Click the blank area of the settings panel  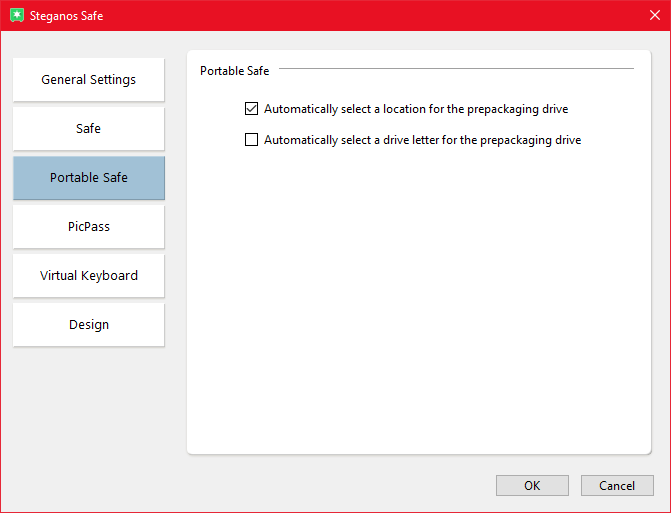point(418,300)
